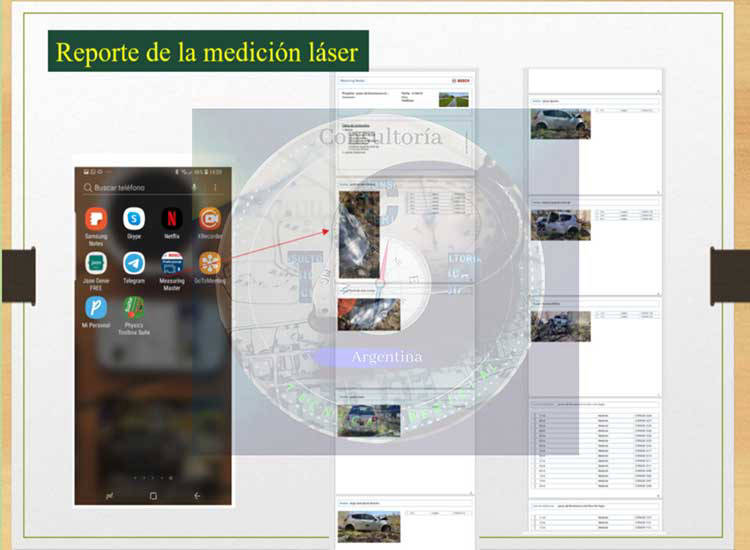Open the GoToMeeting app
This screenshot has width=750, height=550.
(x=210, y=263)
